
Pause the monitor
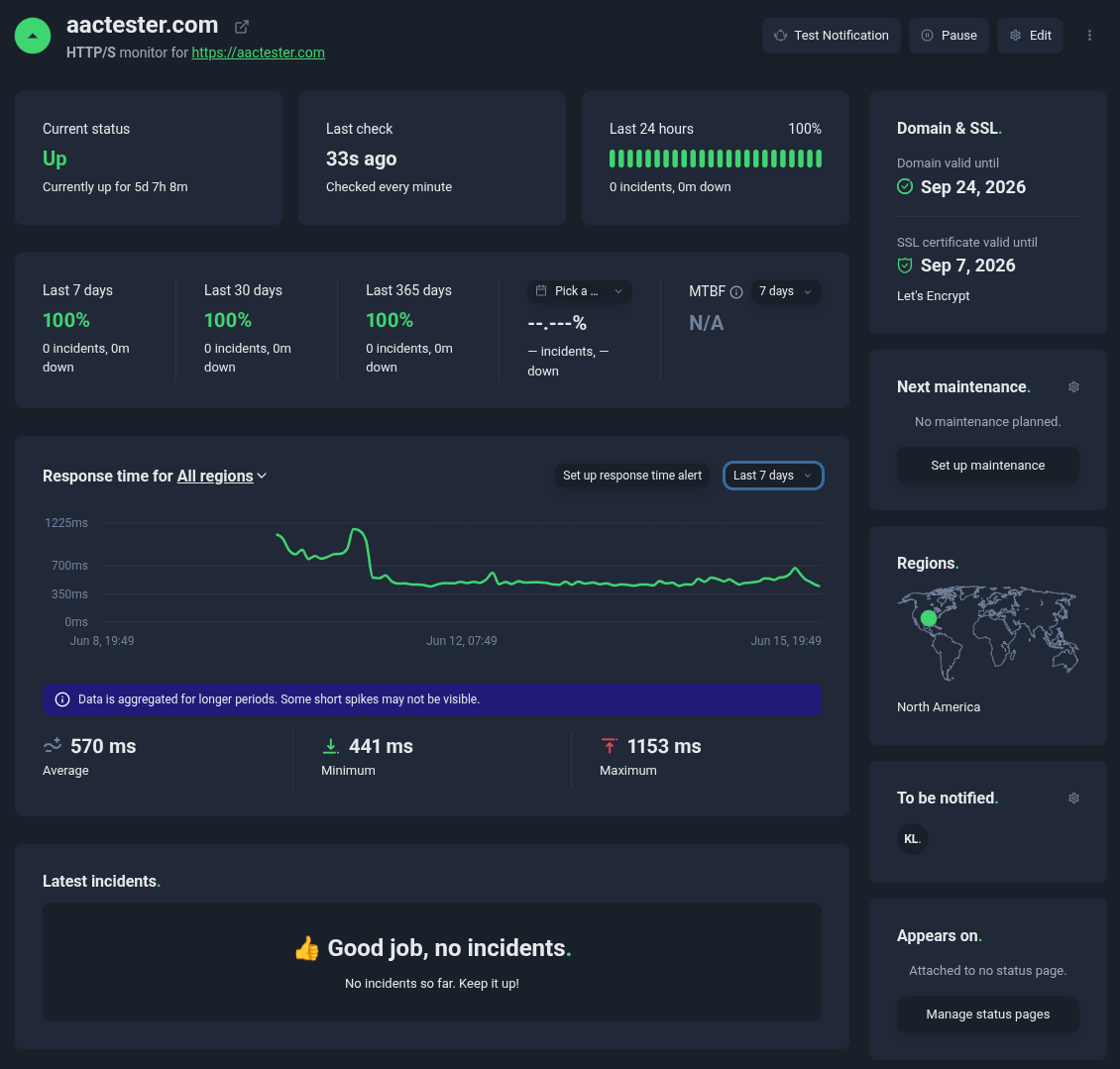point(949,36)
